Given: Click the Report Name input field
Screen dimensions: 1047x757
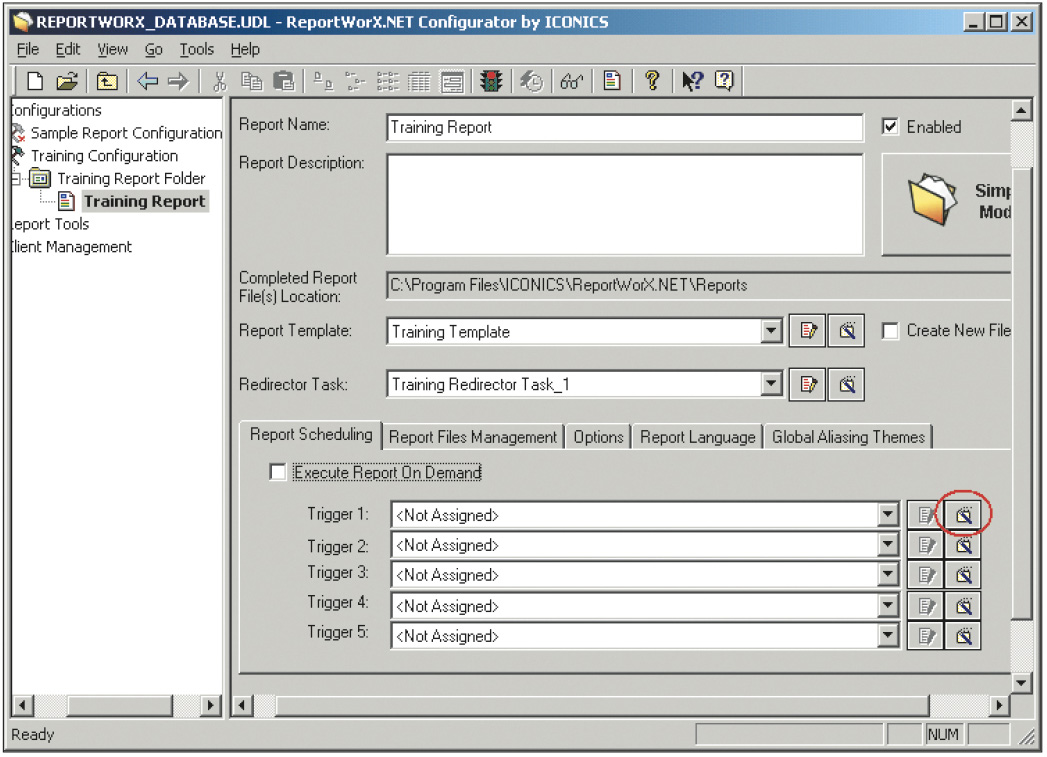Looking at the screenshot, I should (x=625, y=127).
